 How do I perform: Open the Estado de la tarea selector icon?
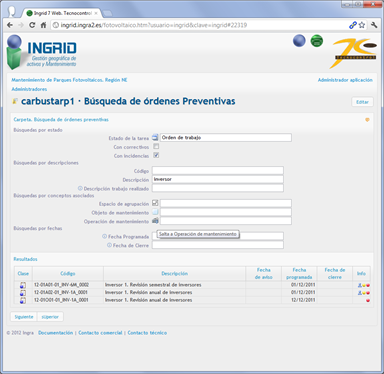coord(155,137)
